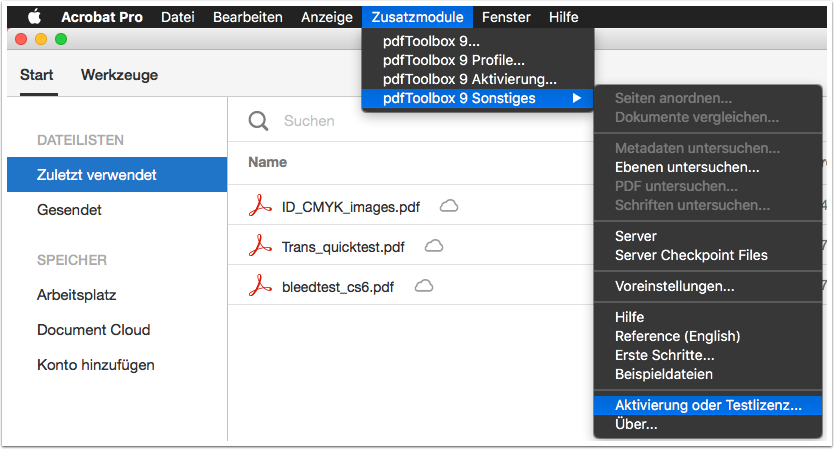This screenshot has width=834, height=449.
Task: Select Aktivierung oder Testlizenz...
Action: point(708,405)
